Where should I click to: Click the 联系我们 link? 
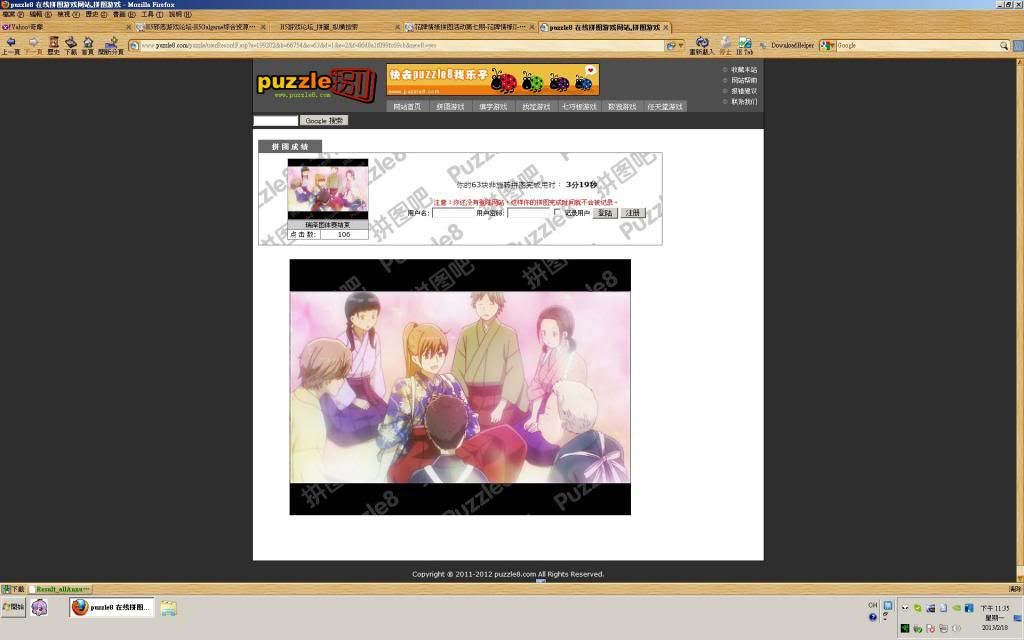[x=744, y=101]
